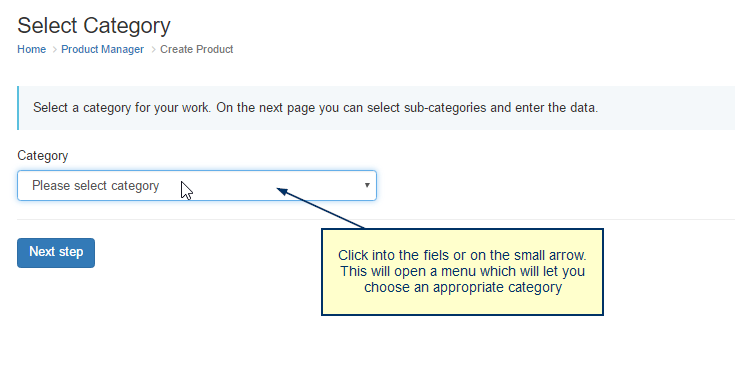Click the horizontal divider above Next step

click(376, 219)
